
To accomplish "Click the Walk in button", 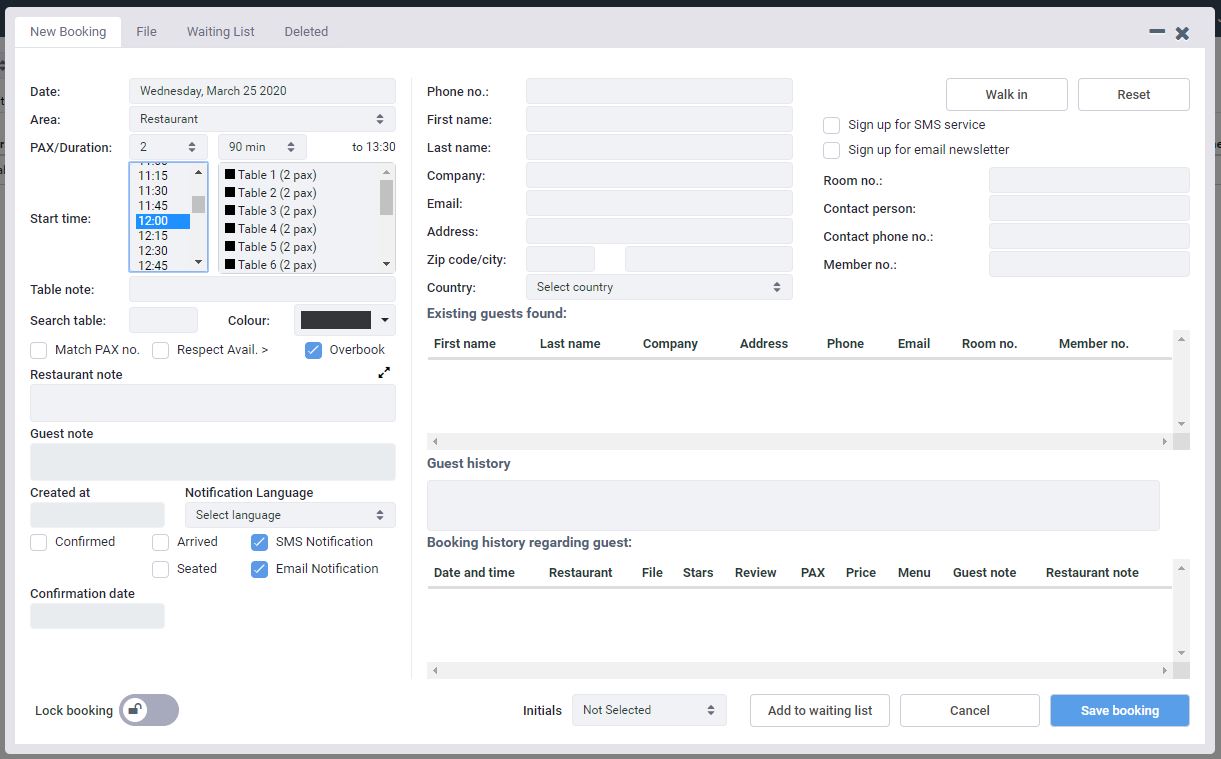I will click(x=1006, y=94).
